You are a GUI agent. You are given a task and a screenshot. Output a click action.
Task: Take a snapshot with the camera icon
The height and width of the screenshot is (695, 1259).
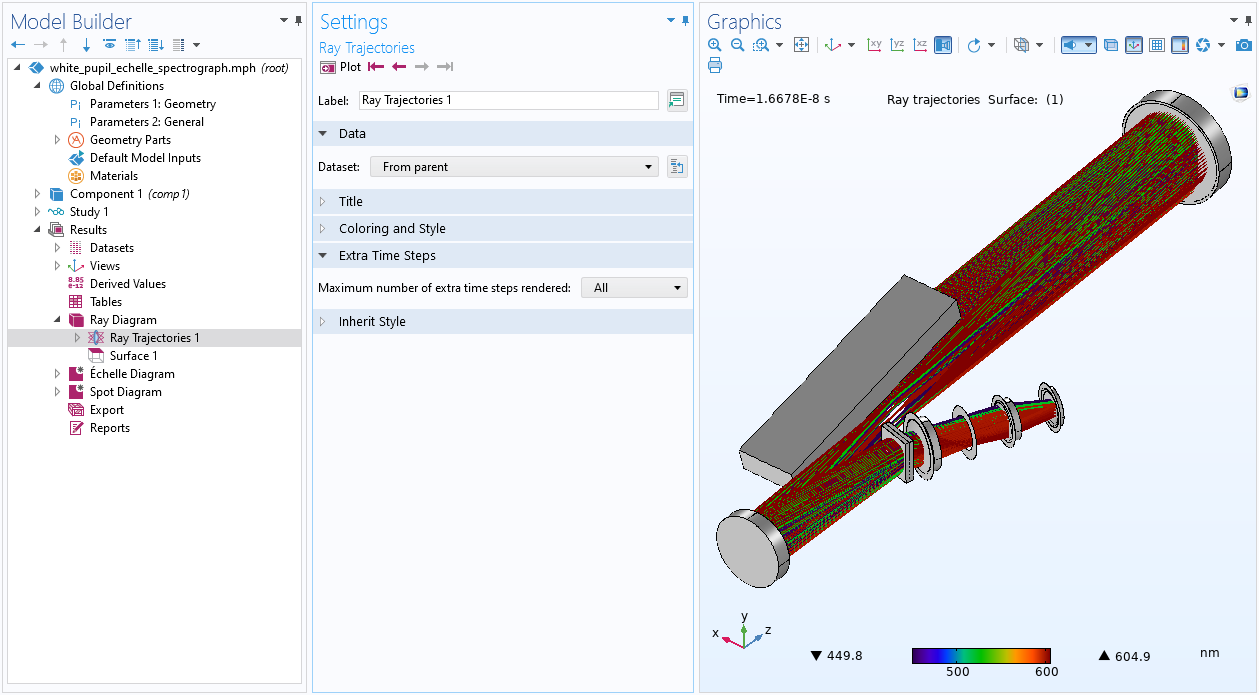tap(1243, 45)
